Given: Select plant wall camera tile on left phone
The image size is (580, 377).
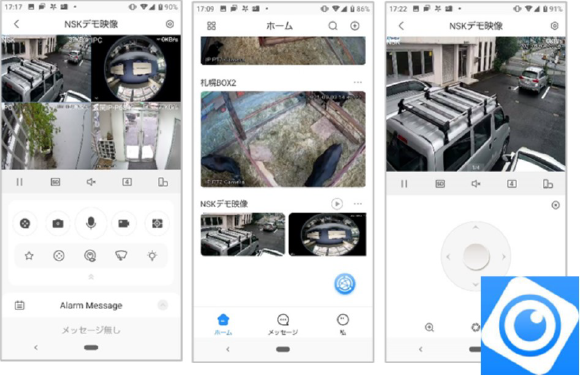Looking at the screenshot, I should tap(46, 136).
